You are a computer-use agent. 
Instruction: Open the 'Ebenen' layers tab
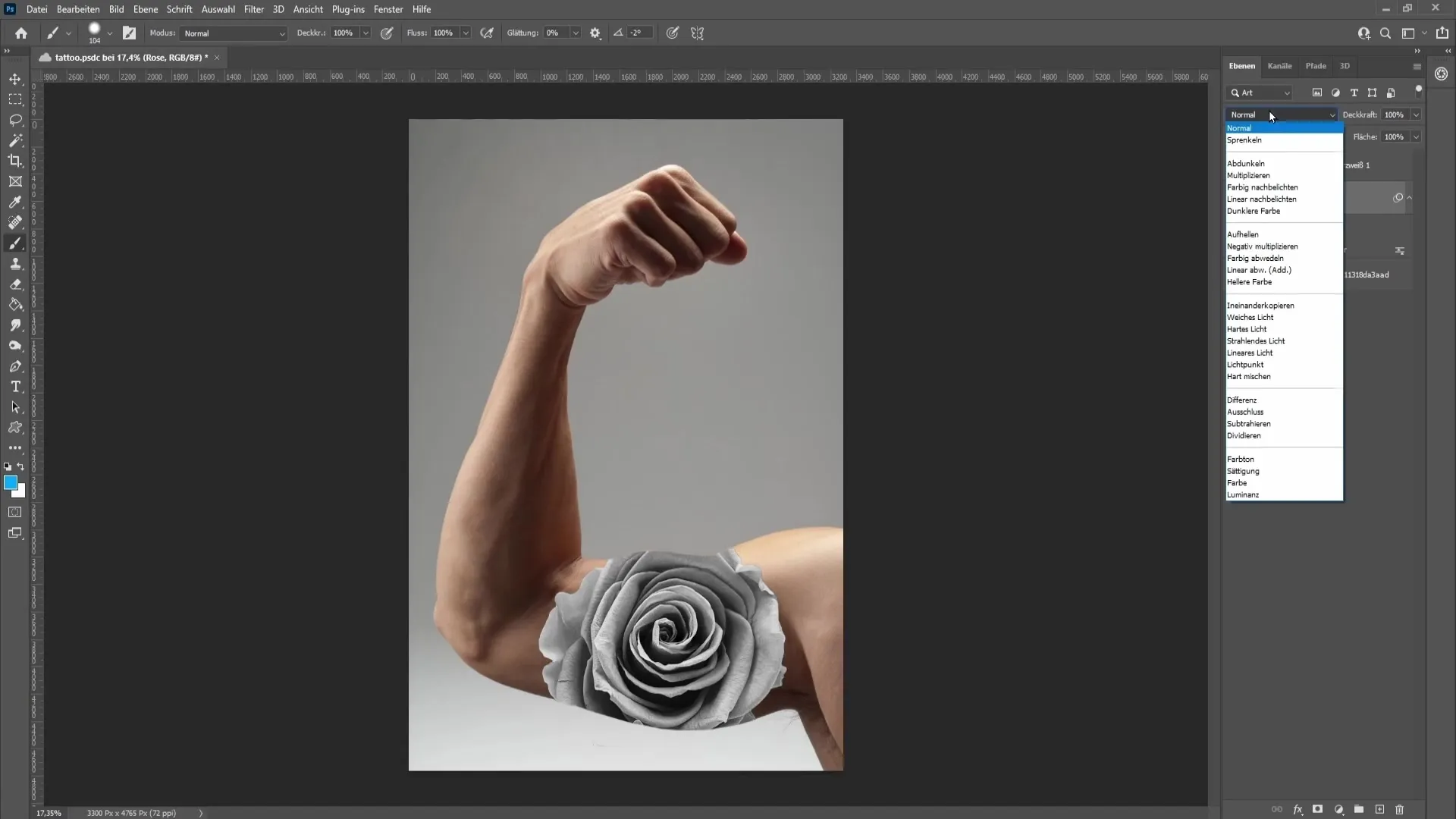[x=1243, y=65]
